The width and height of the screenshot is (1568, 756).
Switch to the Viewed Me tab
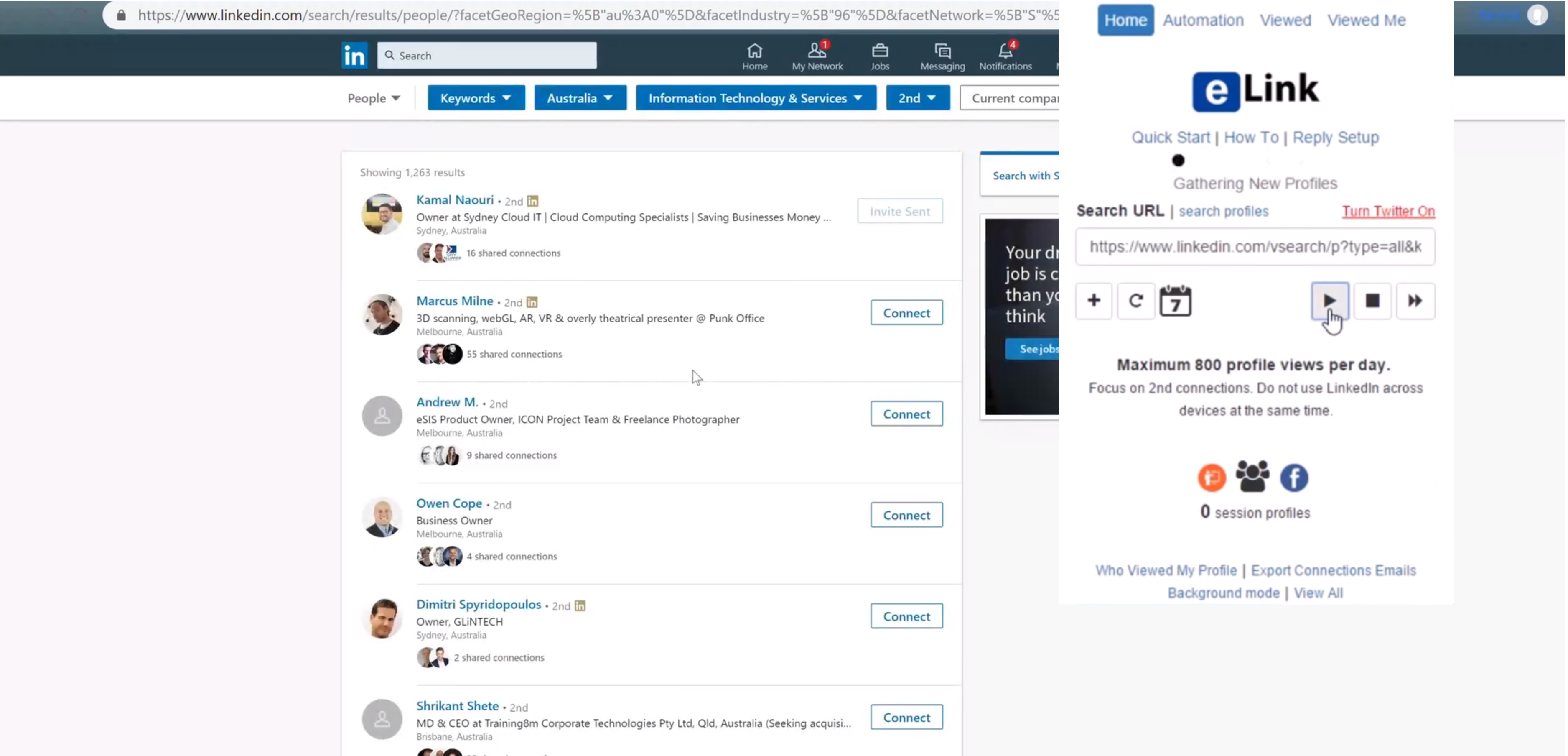(1366, 20)
